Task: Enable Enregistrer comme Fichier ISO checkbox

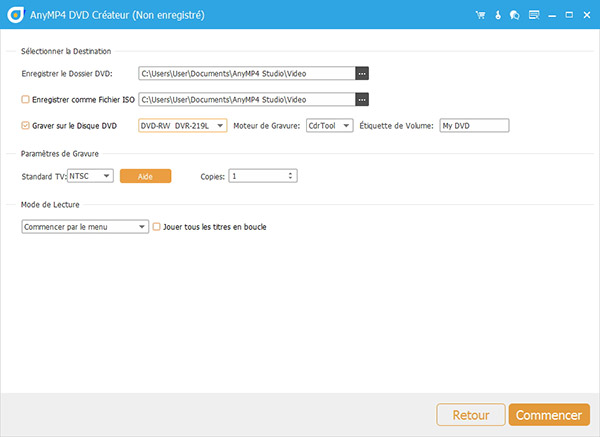Action: (x=25, y=99)
